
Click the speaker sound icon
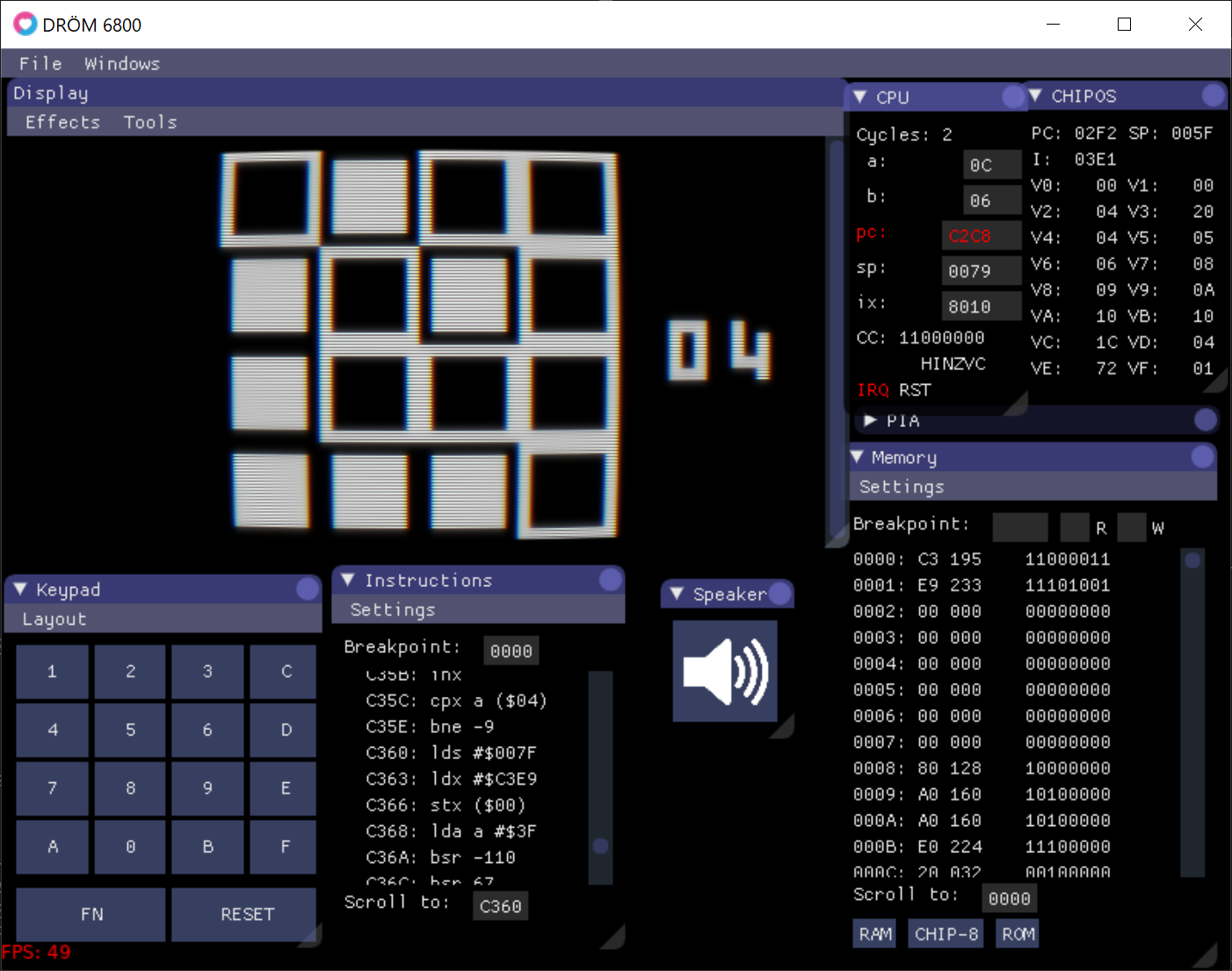click(725, 671)
